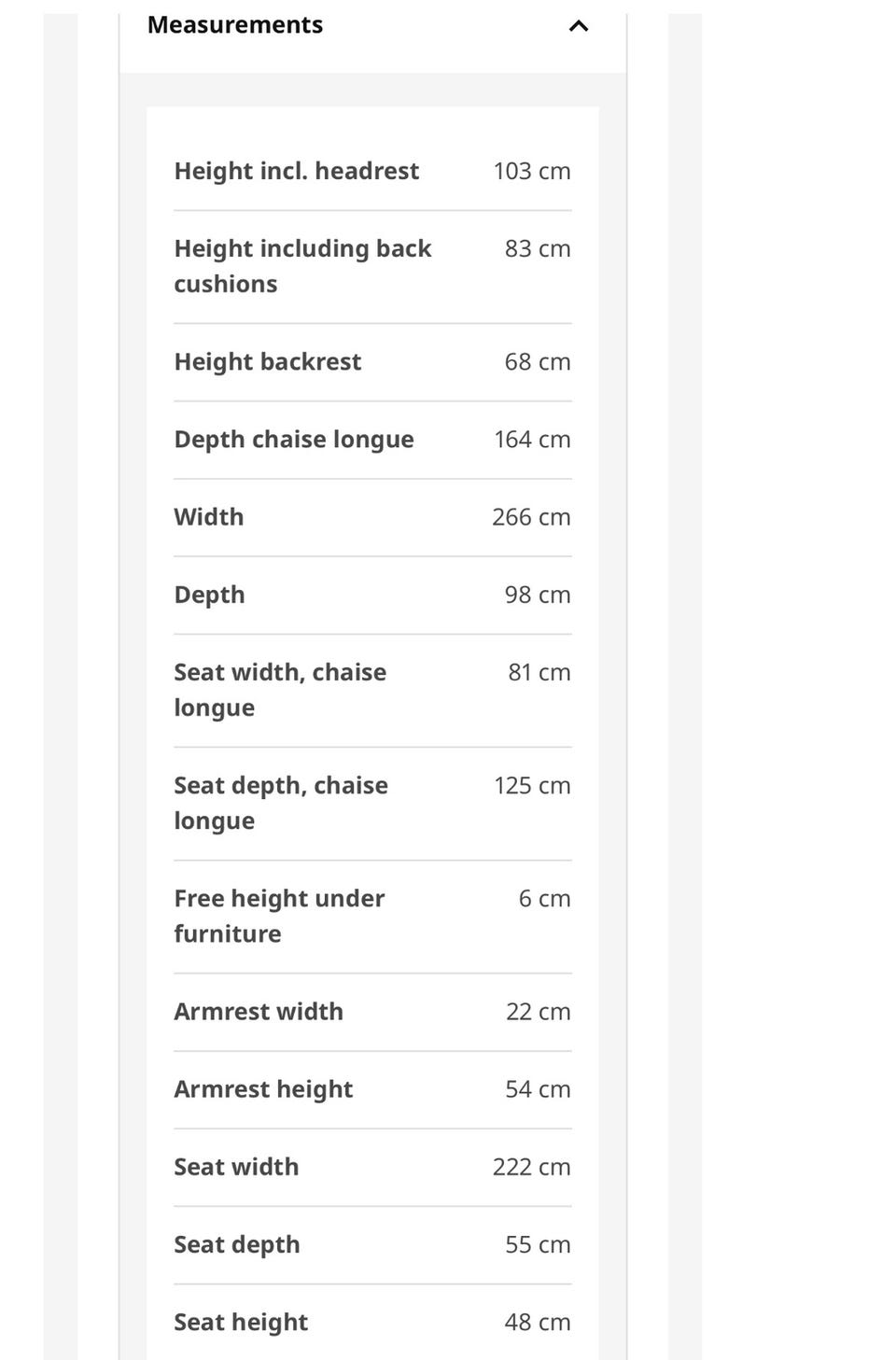Select the Armrest width row

point(372,1012)
